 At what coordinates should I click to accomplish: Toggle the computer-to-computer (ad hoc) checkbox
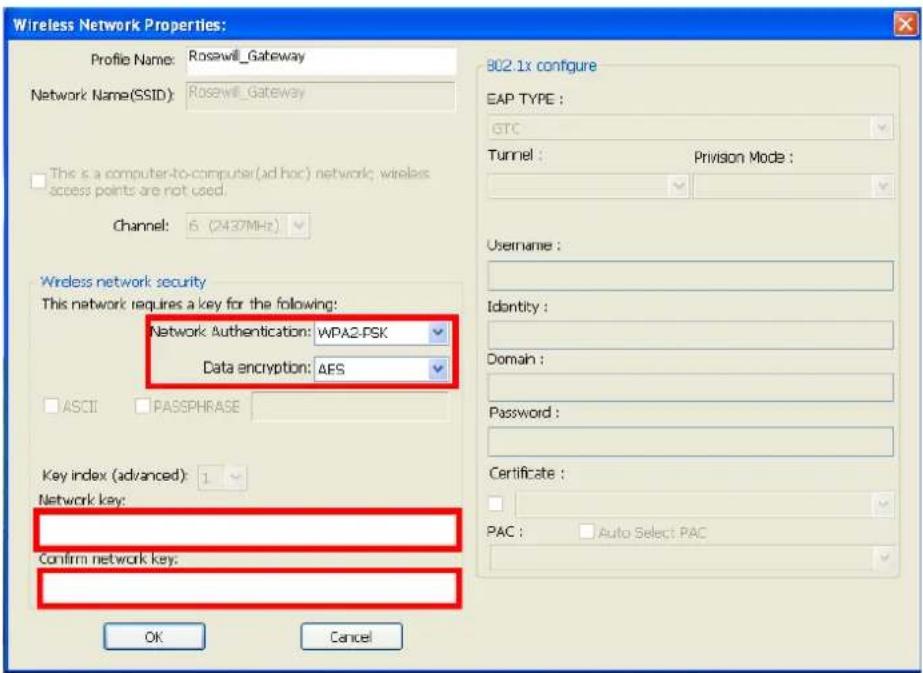[38, 181]
